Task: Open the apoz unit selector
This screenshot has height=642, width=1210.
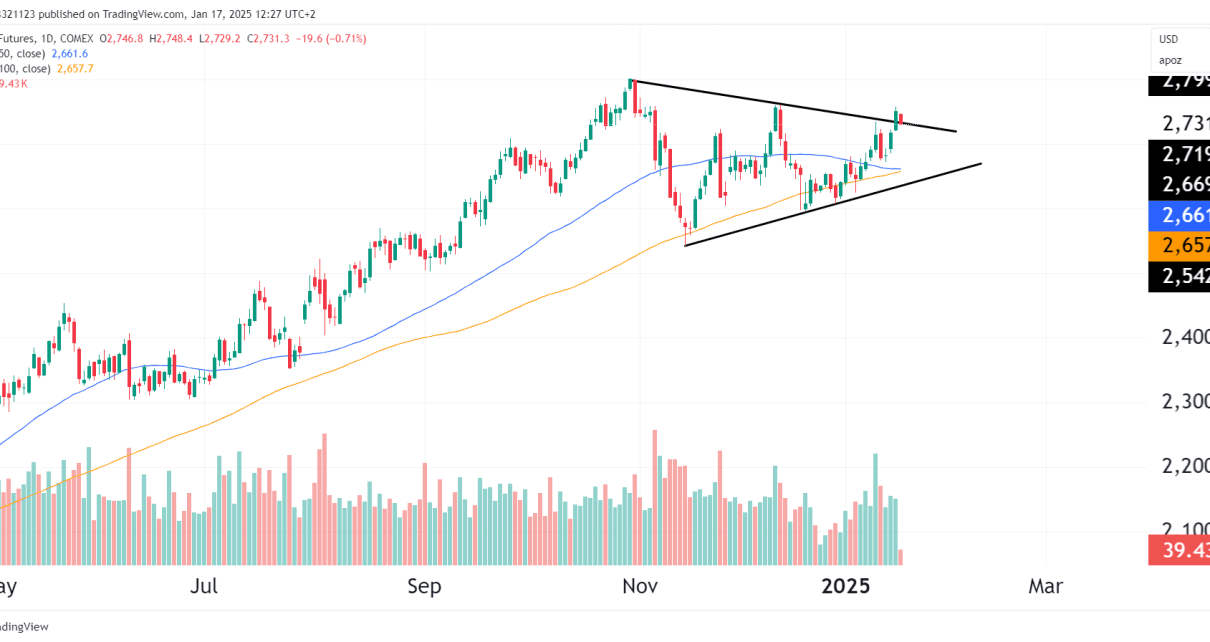Action: coord(1170,60)
